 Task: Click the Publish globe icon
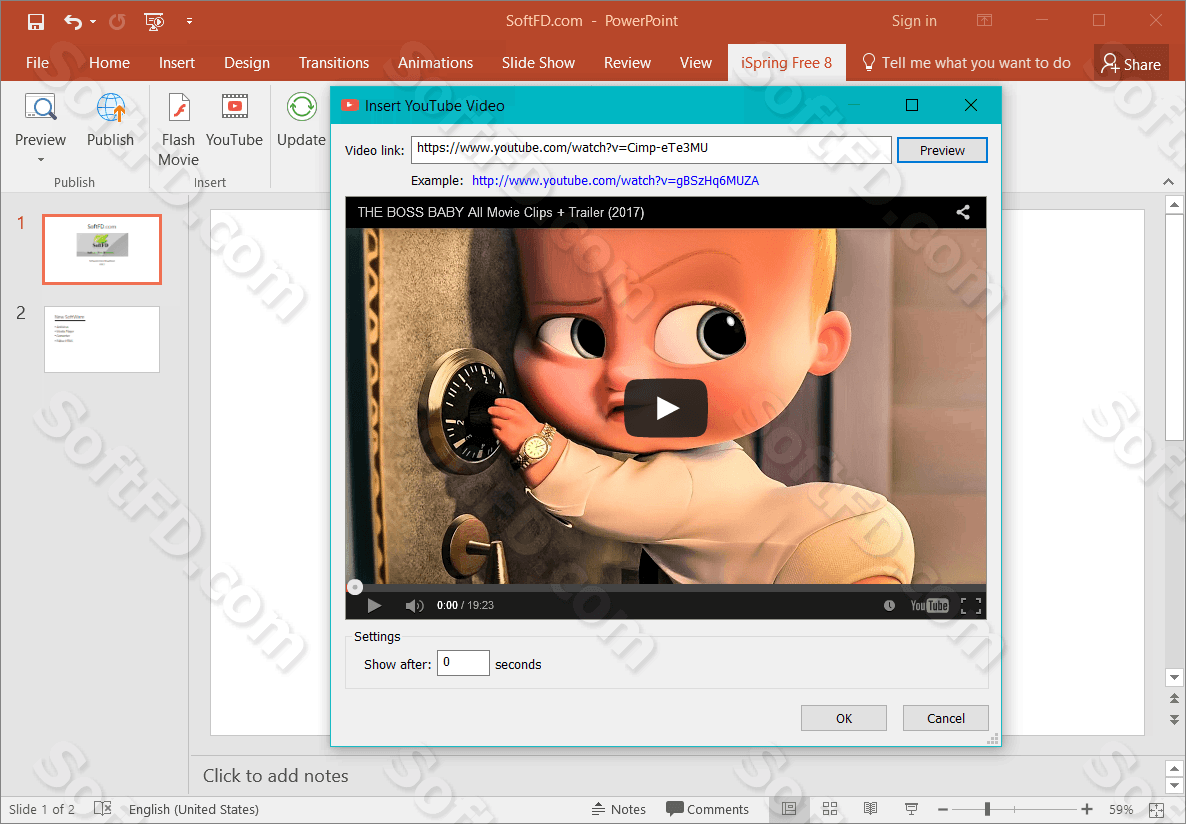coord(110,107)
